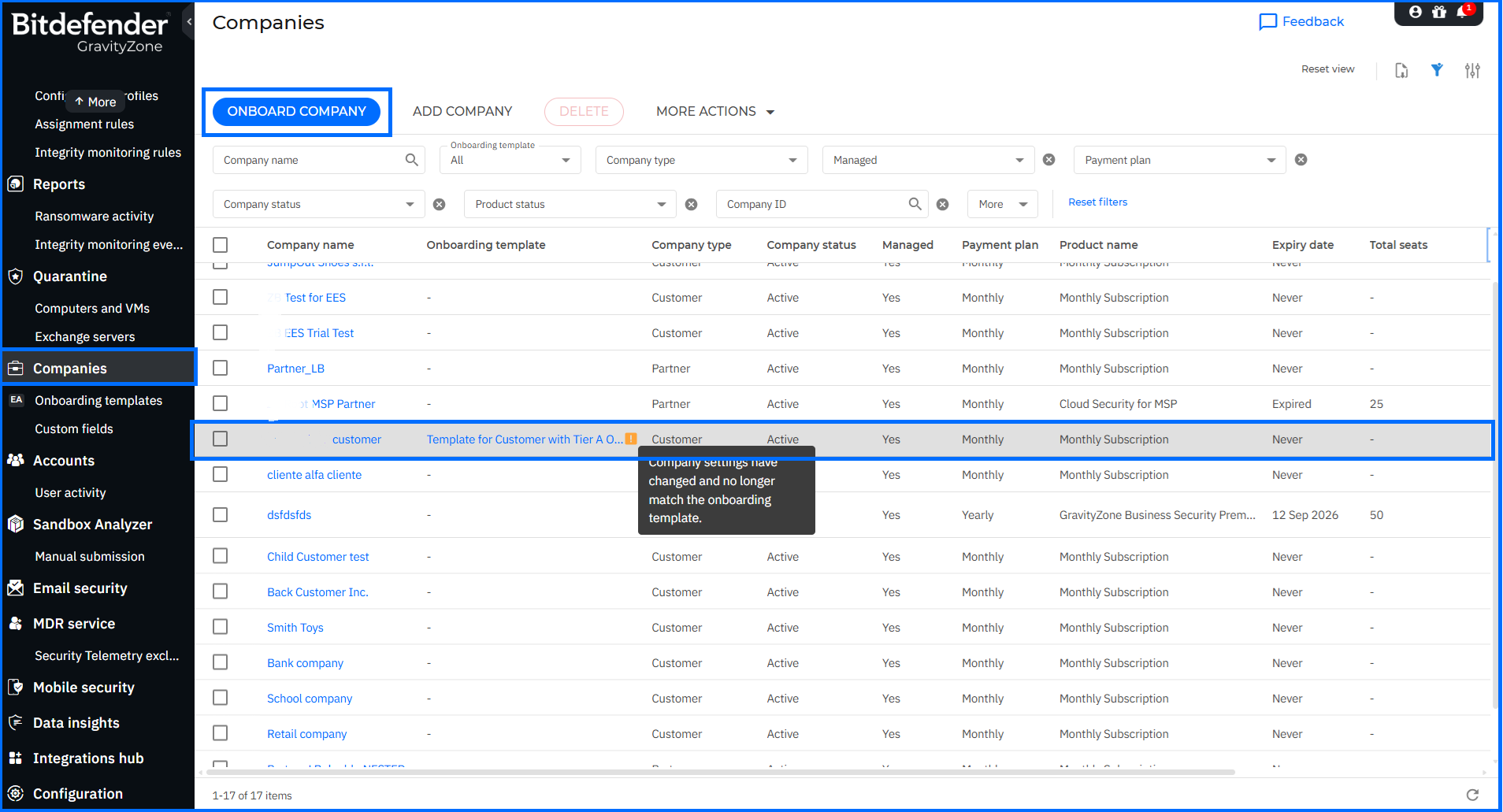Open MDR service in sidebar
The width and height of the screenshot is (1503, 812).
tap(74, 624)
